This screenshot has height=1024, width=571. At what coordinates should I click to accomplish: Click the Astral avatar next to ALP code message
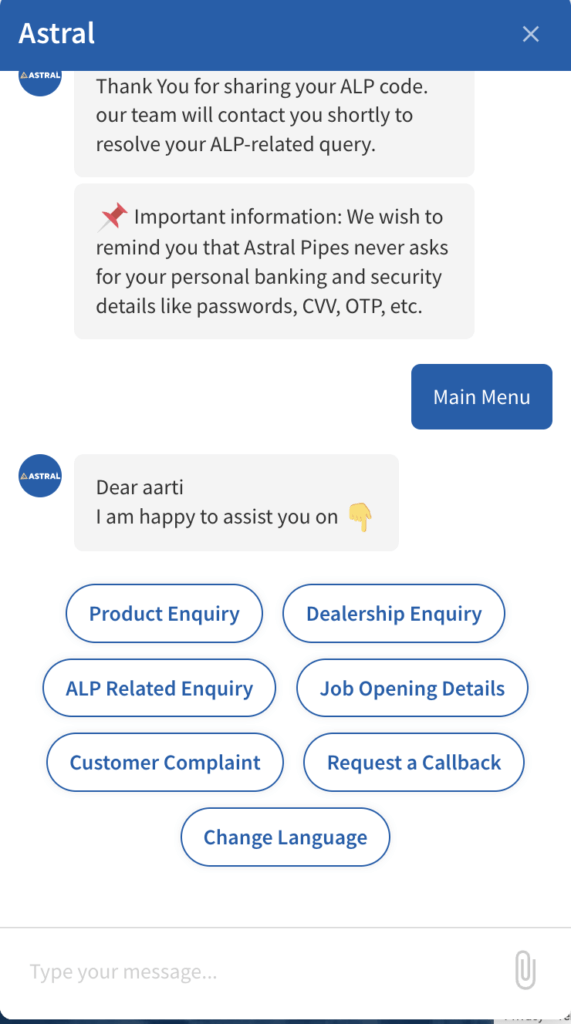(40, 81)
